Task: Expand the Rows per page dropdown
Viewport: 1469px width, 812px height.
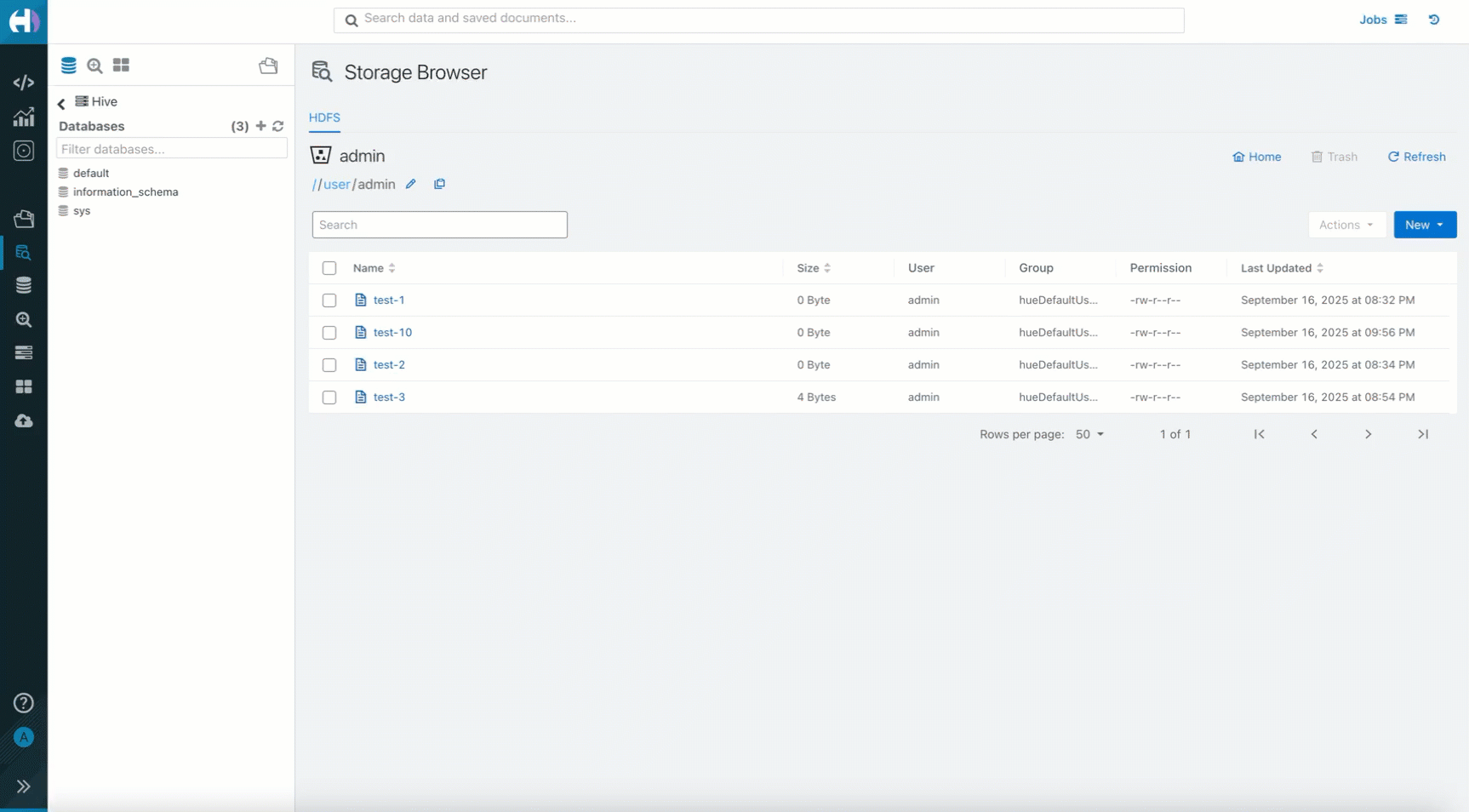Action: coord(1089,434)
